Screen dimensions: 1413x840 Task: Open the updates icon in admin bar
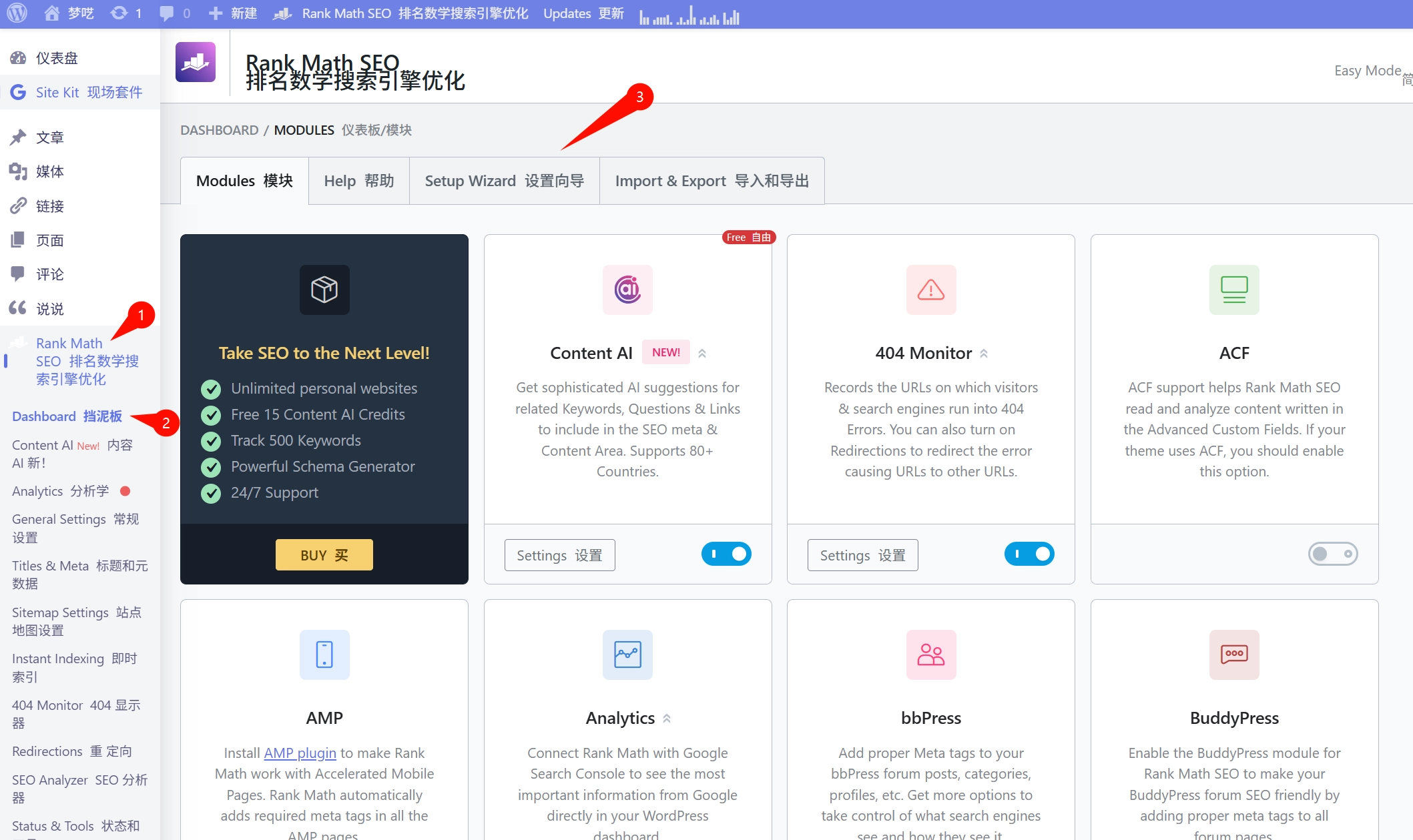pyautogui.click(x=119, y=13)
